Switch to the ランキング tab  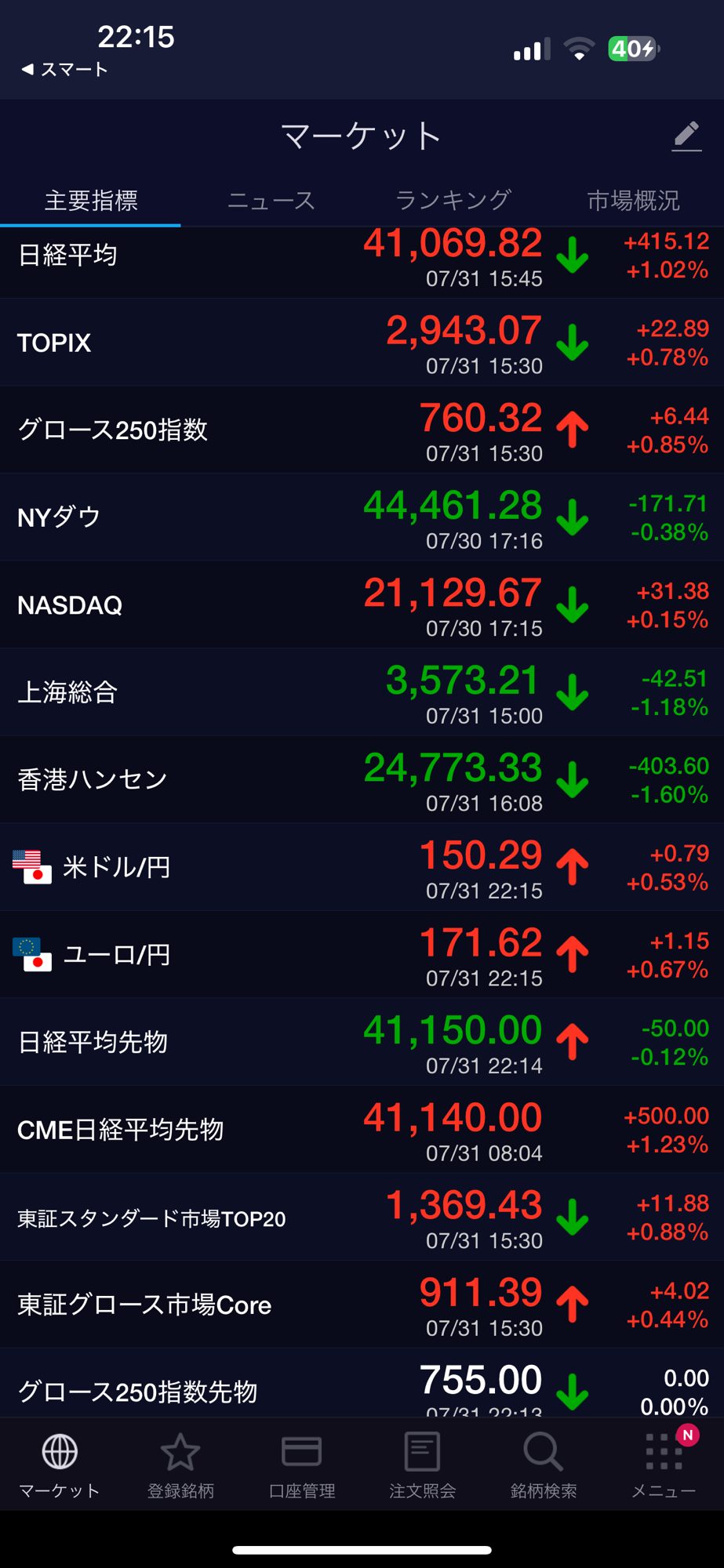(453, 201)
